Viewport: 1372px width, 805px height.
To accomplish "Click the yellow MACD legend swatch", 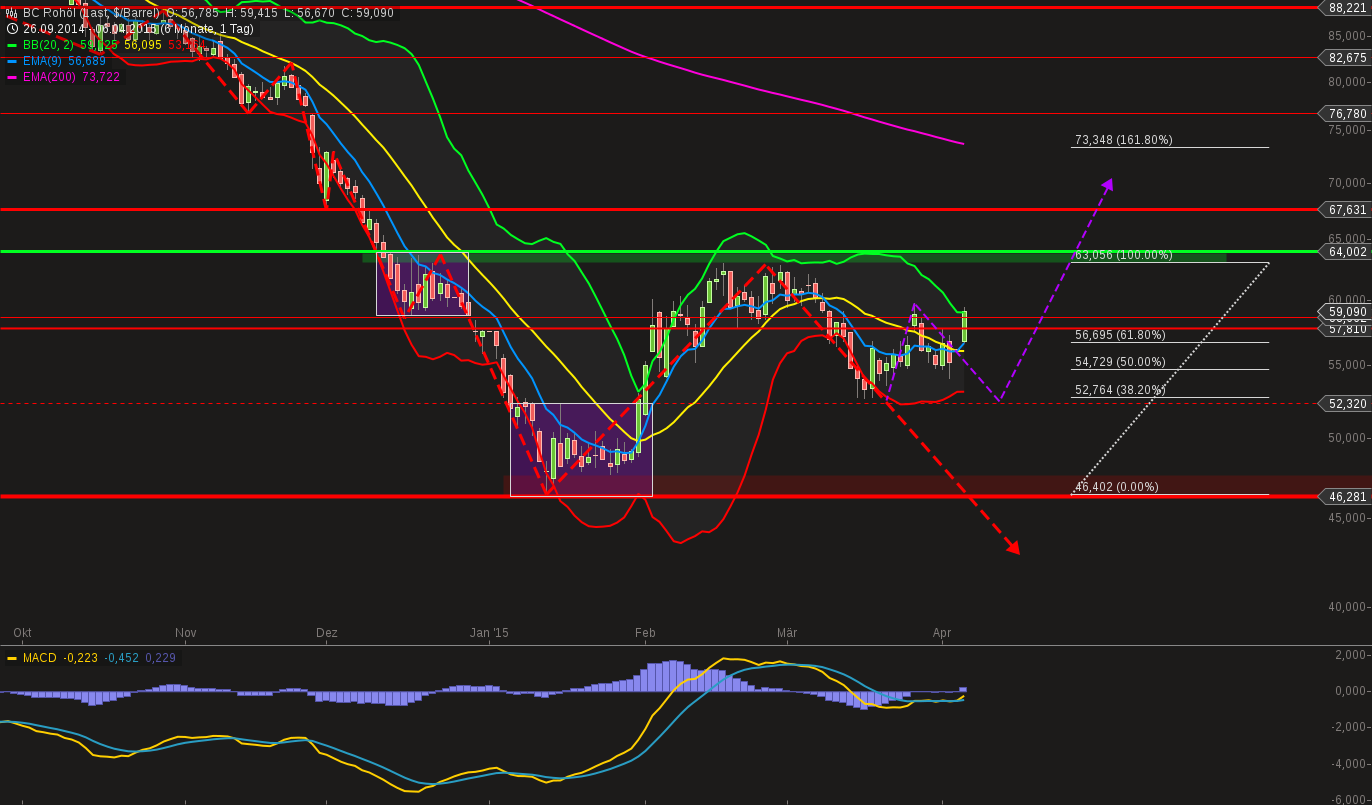I will coord(12,658).
